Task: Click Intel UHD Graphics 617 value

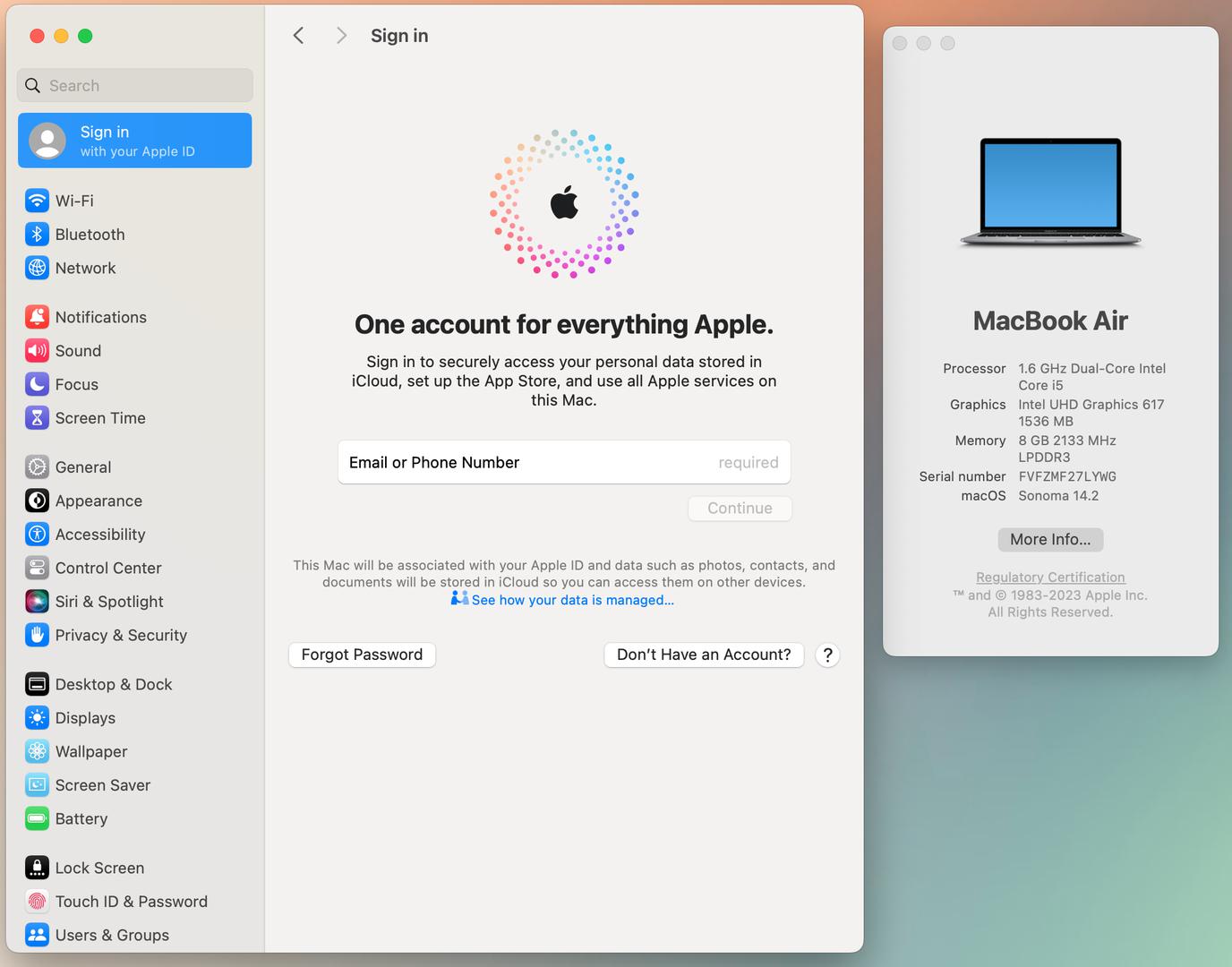Action: tap(1091, 412)
